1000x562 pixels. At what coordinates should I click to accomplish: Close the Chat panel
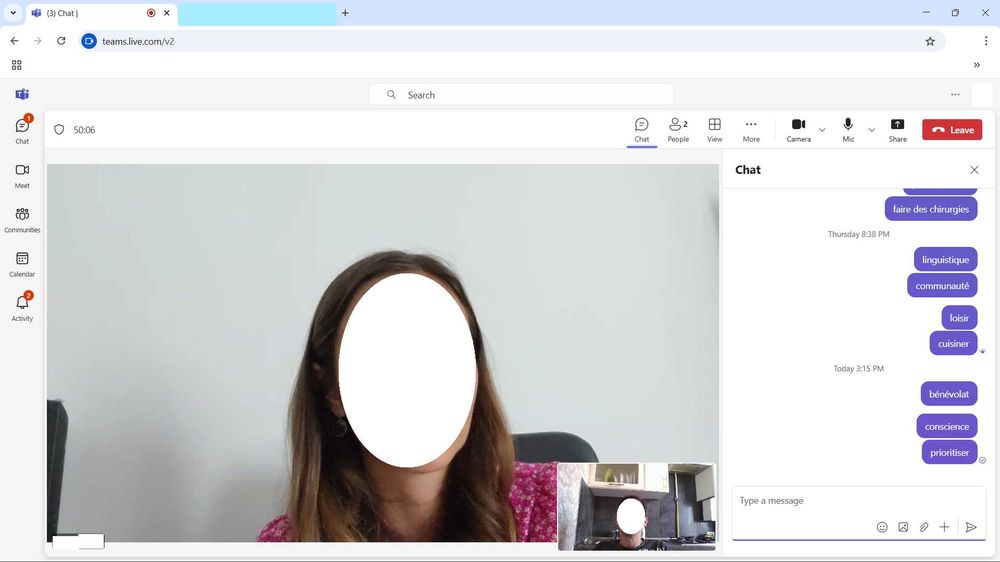tap(974, 170)
